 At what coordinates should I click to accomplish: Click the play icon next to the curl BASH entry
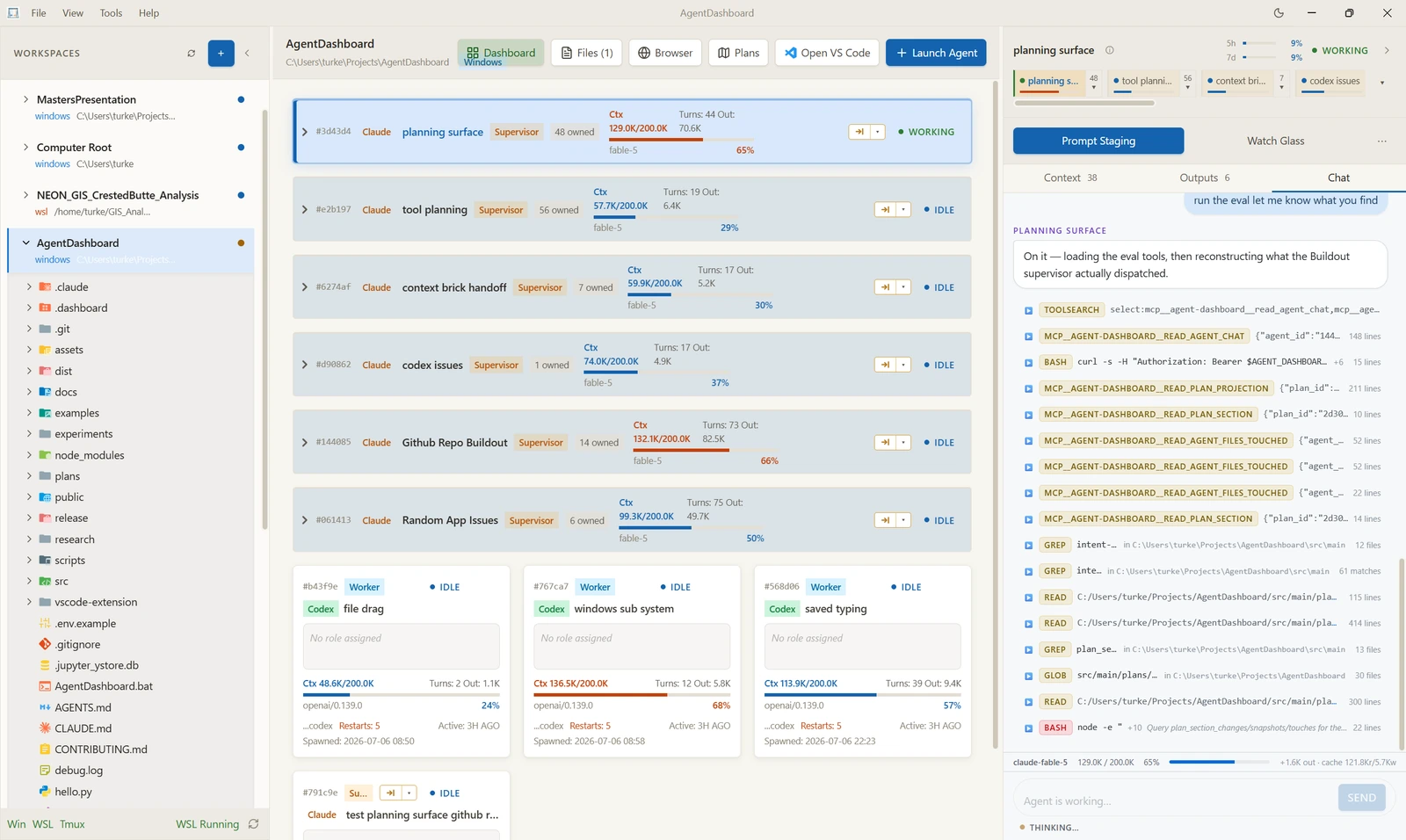(1028, 362)
